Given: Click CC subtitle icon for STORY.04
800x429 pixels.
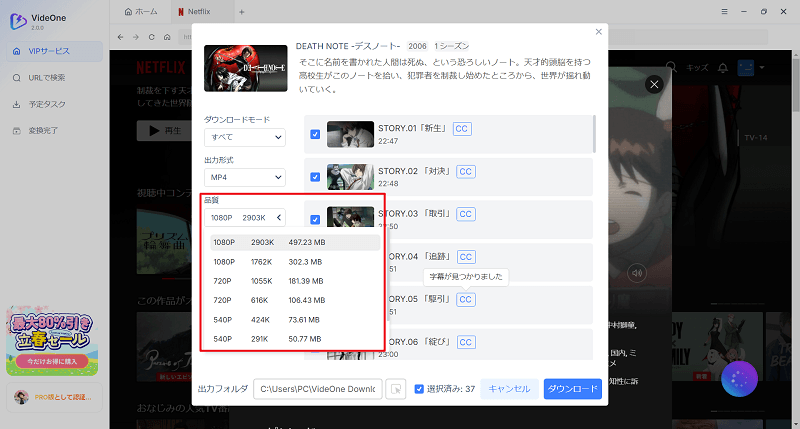Looking at the screenshot, I should [466, 257].
